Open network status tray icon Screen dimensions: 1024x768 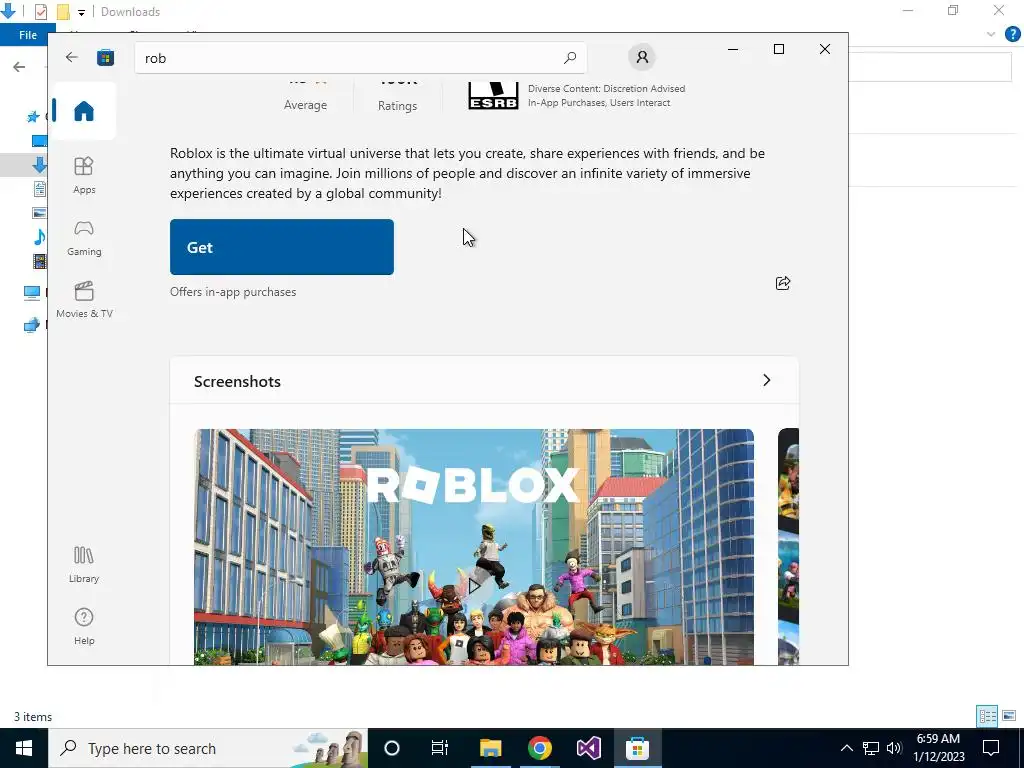coord(871,748)
